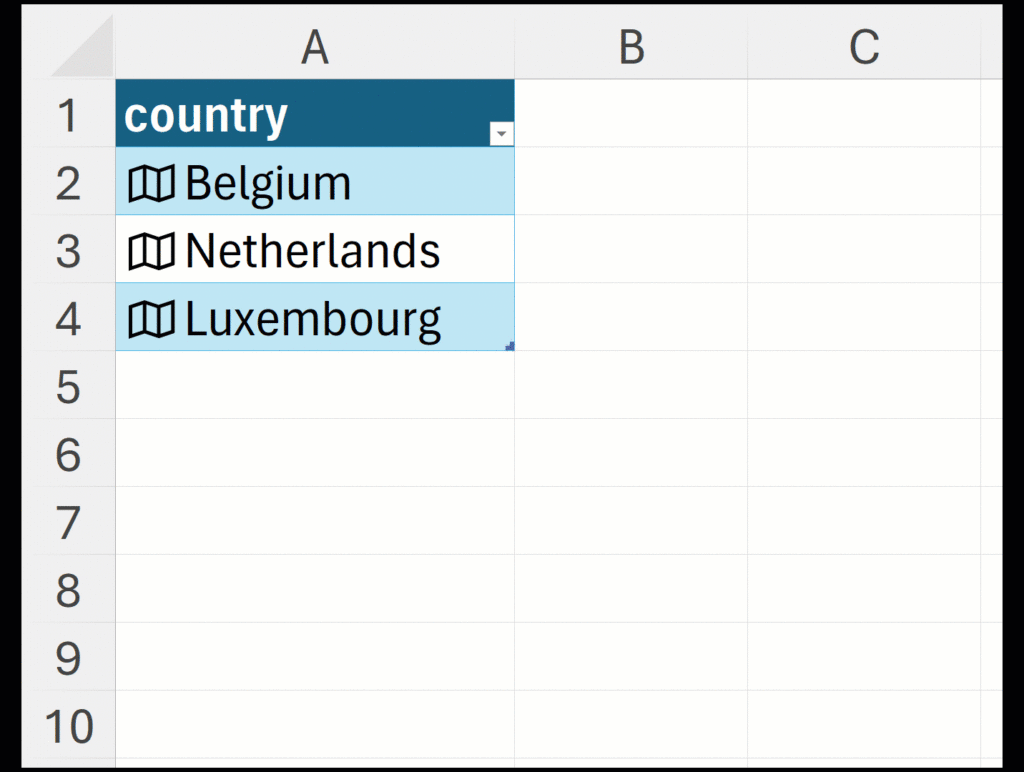Click the table resize handle corner
Image resolution: width=1024 pixels, height=772 pixels.
pos(510,346)
